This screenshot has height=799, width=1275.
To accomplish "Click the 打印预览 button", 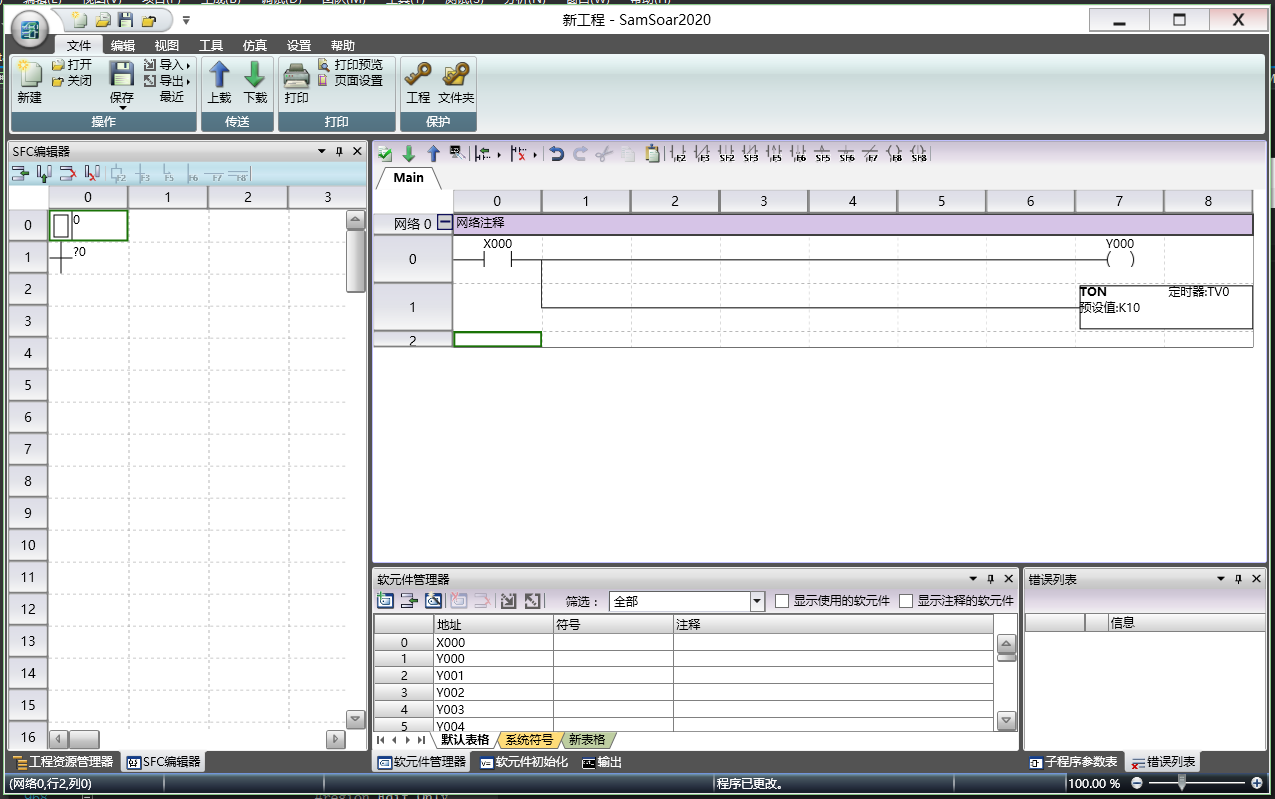I will click(352, 66).
